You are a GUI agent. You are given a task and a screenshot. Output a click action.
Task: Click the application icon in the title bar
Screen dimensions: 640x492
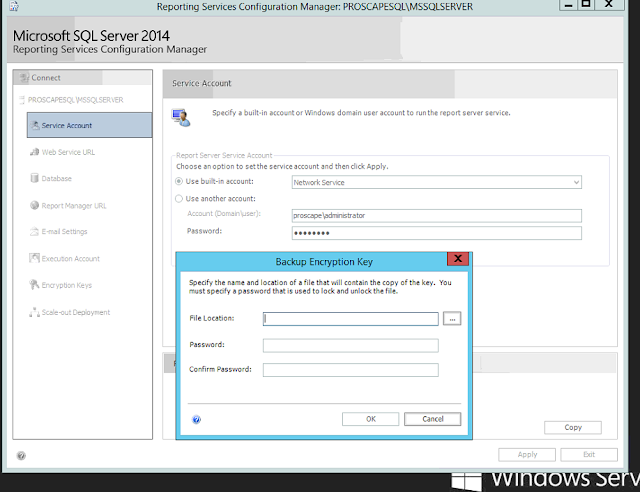coord(14,6)
